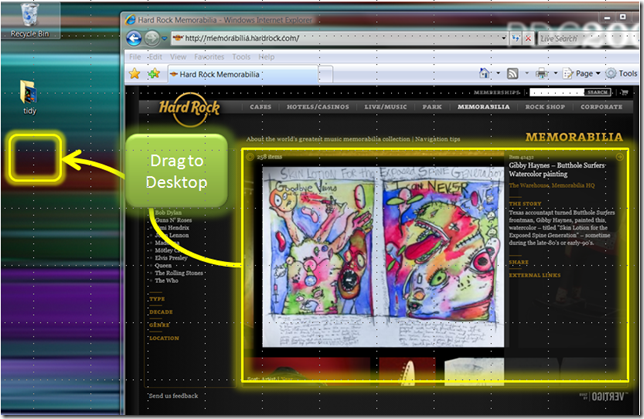The image size is (644, 419).
Task: Go to CAFES in site navigation
Action: (260, 107)
